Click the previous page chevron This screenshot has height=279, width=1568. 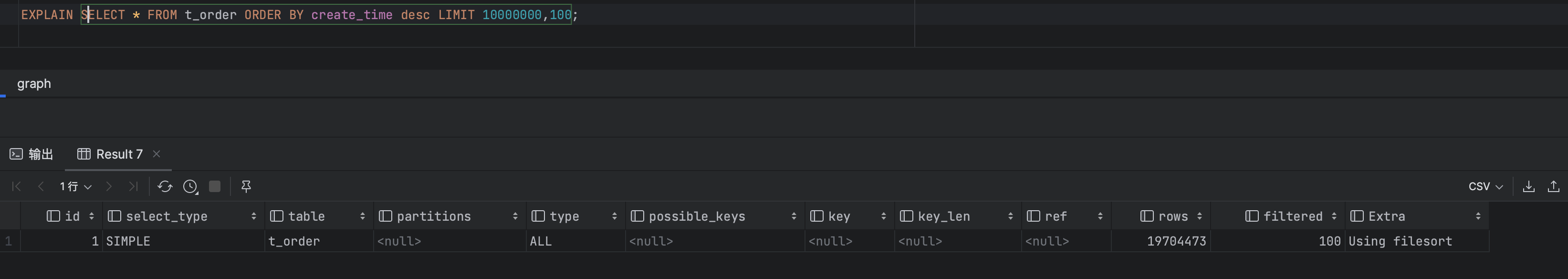point(41,186)
